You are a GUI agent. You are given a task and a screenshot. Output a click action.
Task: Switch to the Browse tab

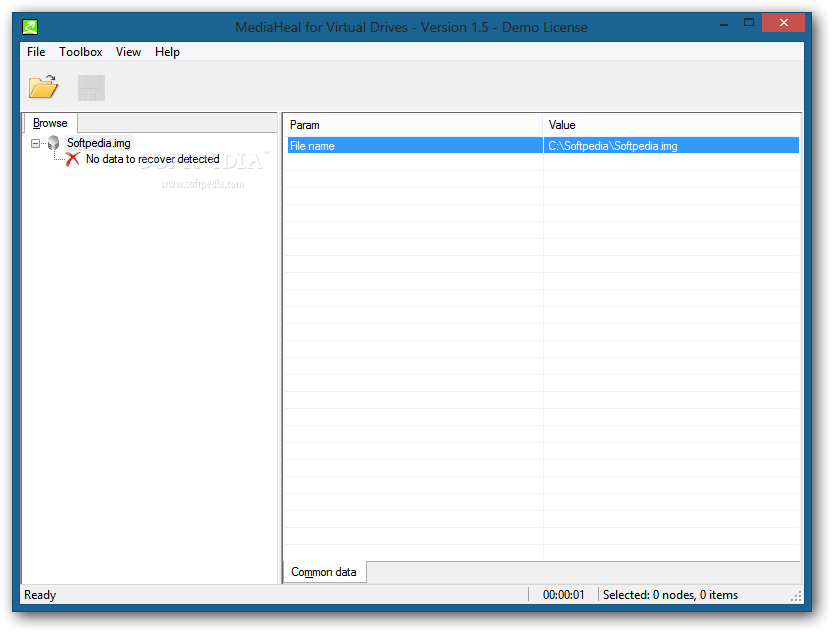[x=50, y=123]
